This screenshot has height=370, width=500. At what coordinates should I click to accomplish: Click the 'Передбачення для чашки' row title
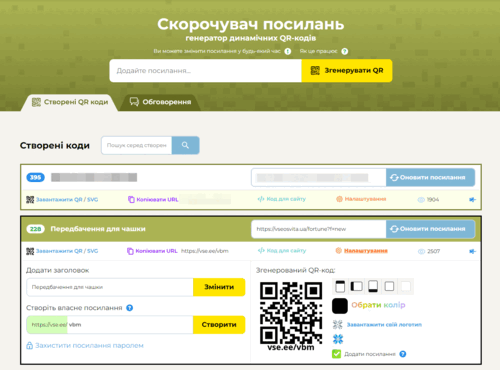pos(98,229)
